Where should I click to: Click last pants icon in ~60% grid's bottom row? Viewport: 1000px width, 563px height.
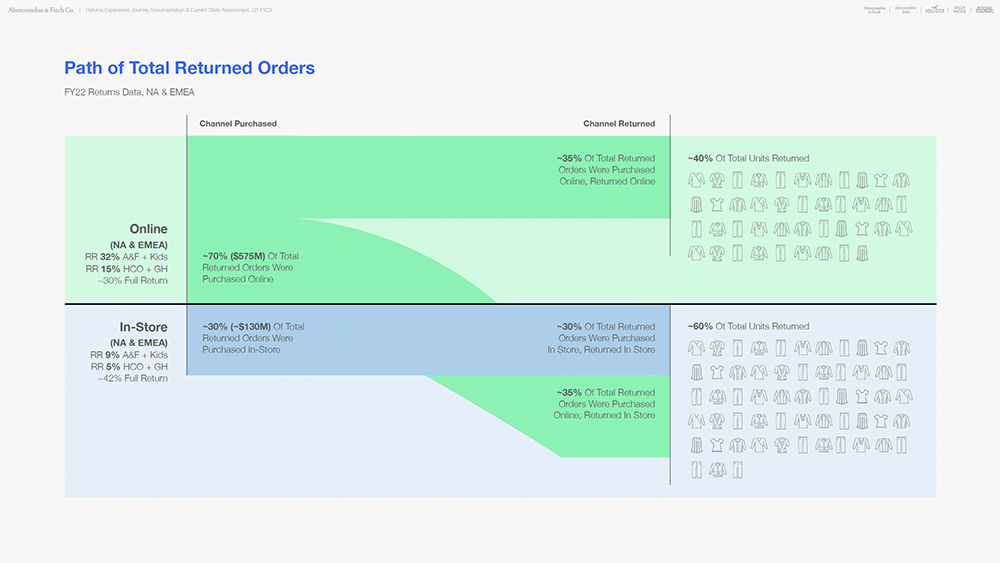pos(738,469)
